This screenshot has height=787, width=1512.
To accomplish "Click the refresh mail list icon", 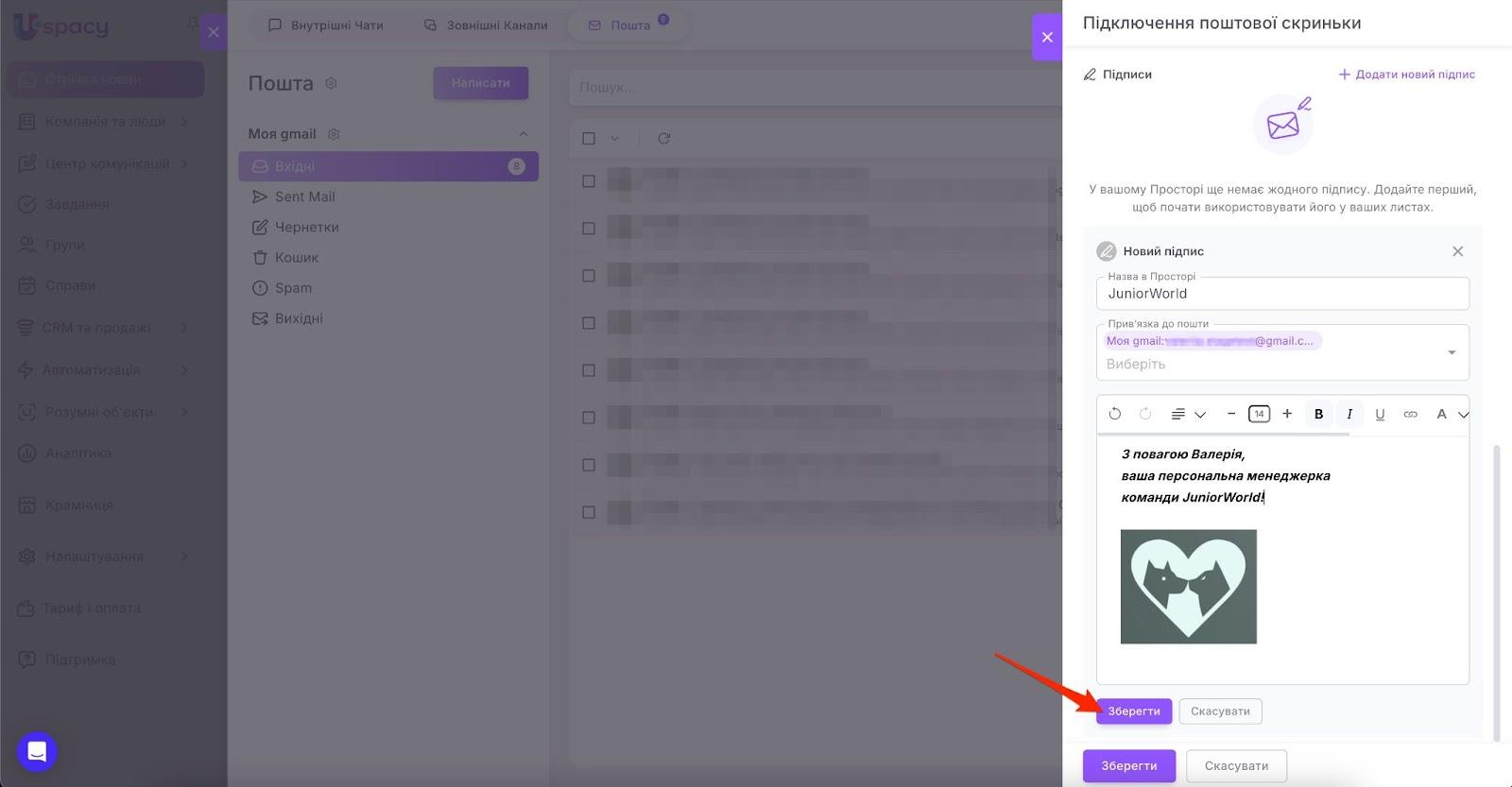I will 664,138.
